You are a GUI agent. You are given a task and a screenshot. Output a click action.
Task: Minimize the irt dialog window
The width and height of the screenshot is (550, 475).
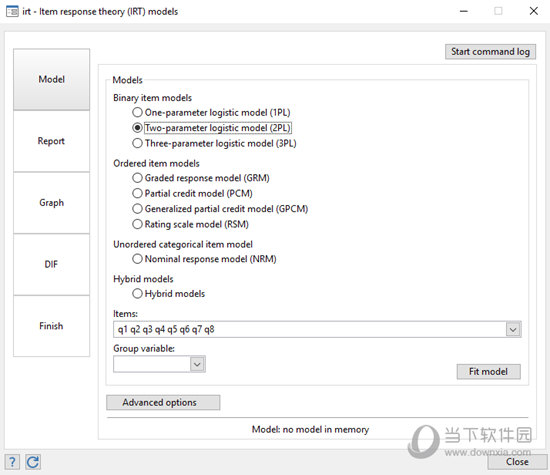[464, 12]
